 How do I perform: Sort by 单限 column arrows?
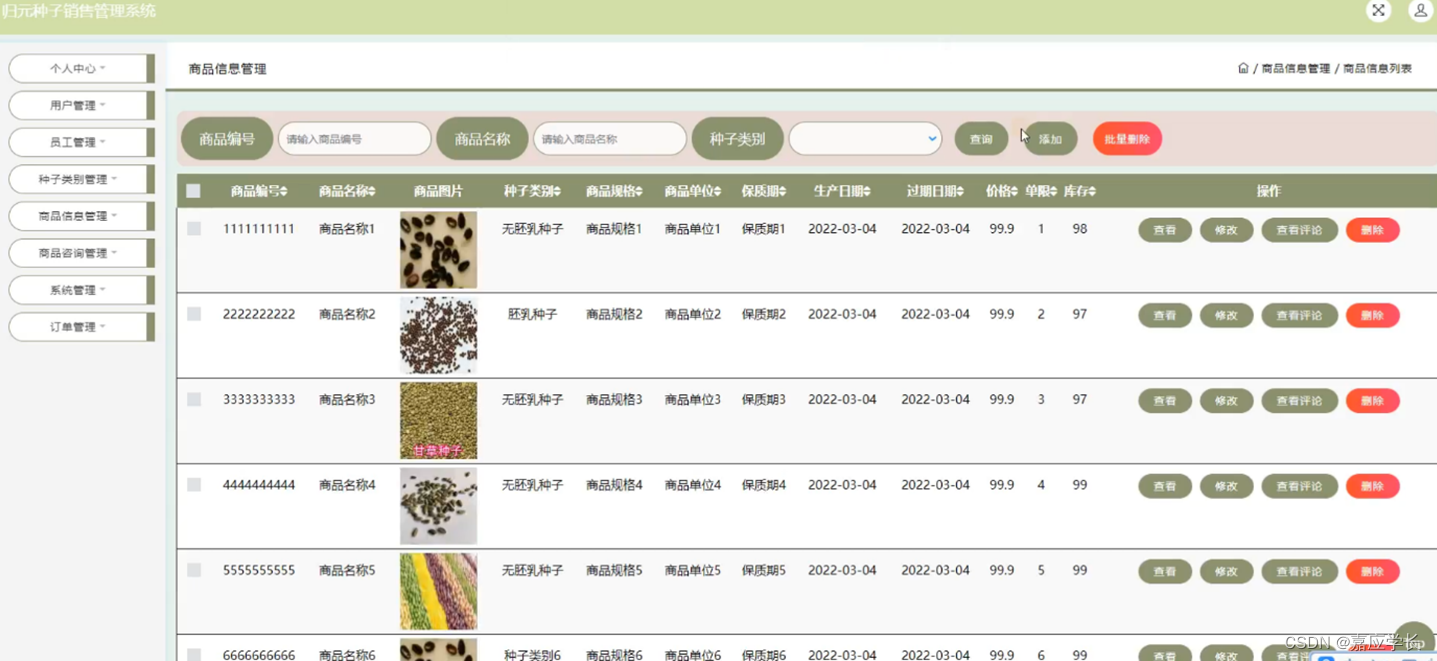(x=1054, y=191)
